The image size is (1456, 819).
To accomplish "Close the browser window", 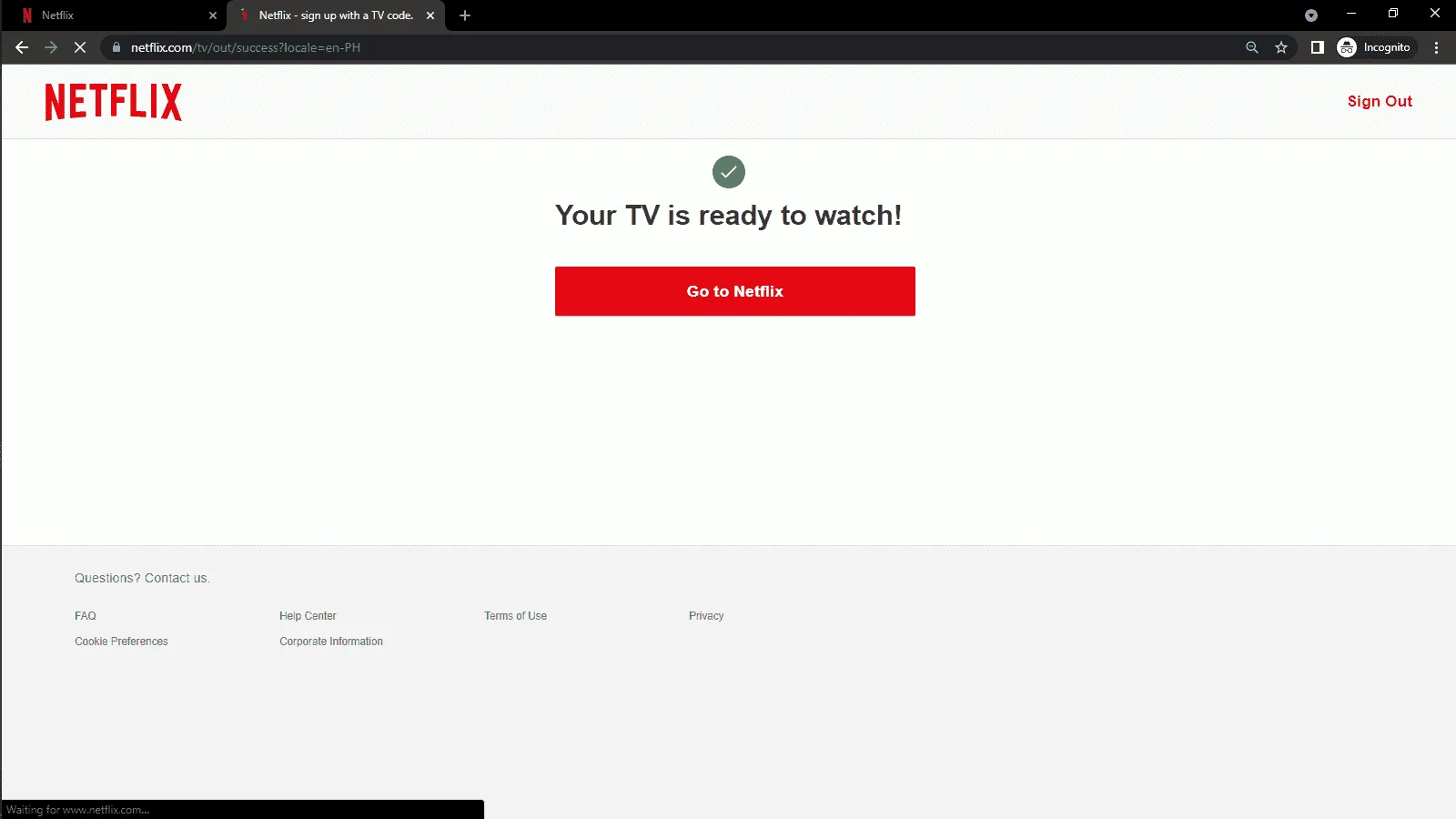I will (1435, 13).
